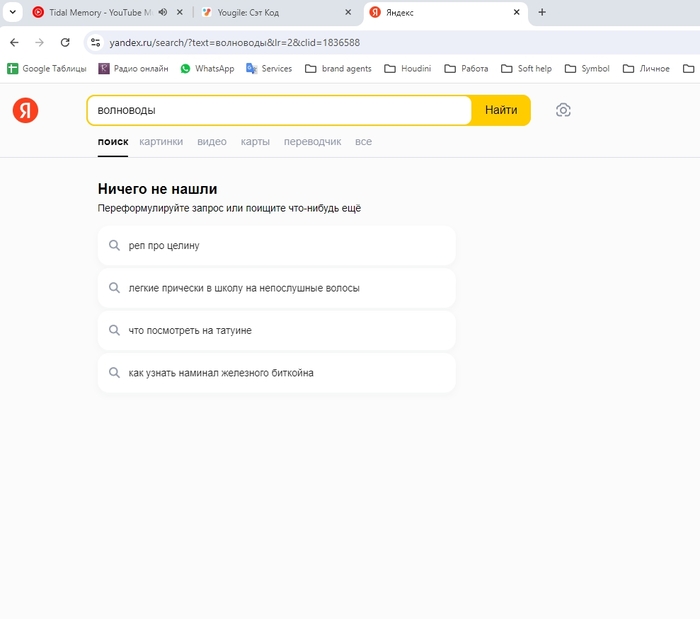Click the magnifier icon beside что посмотреть на татуине
This screenshot has width=700, height=619.
pos(114,330)
